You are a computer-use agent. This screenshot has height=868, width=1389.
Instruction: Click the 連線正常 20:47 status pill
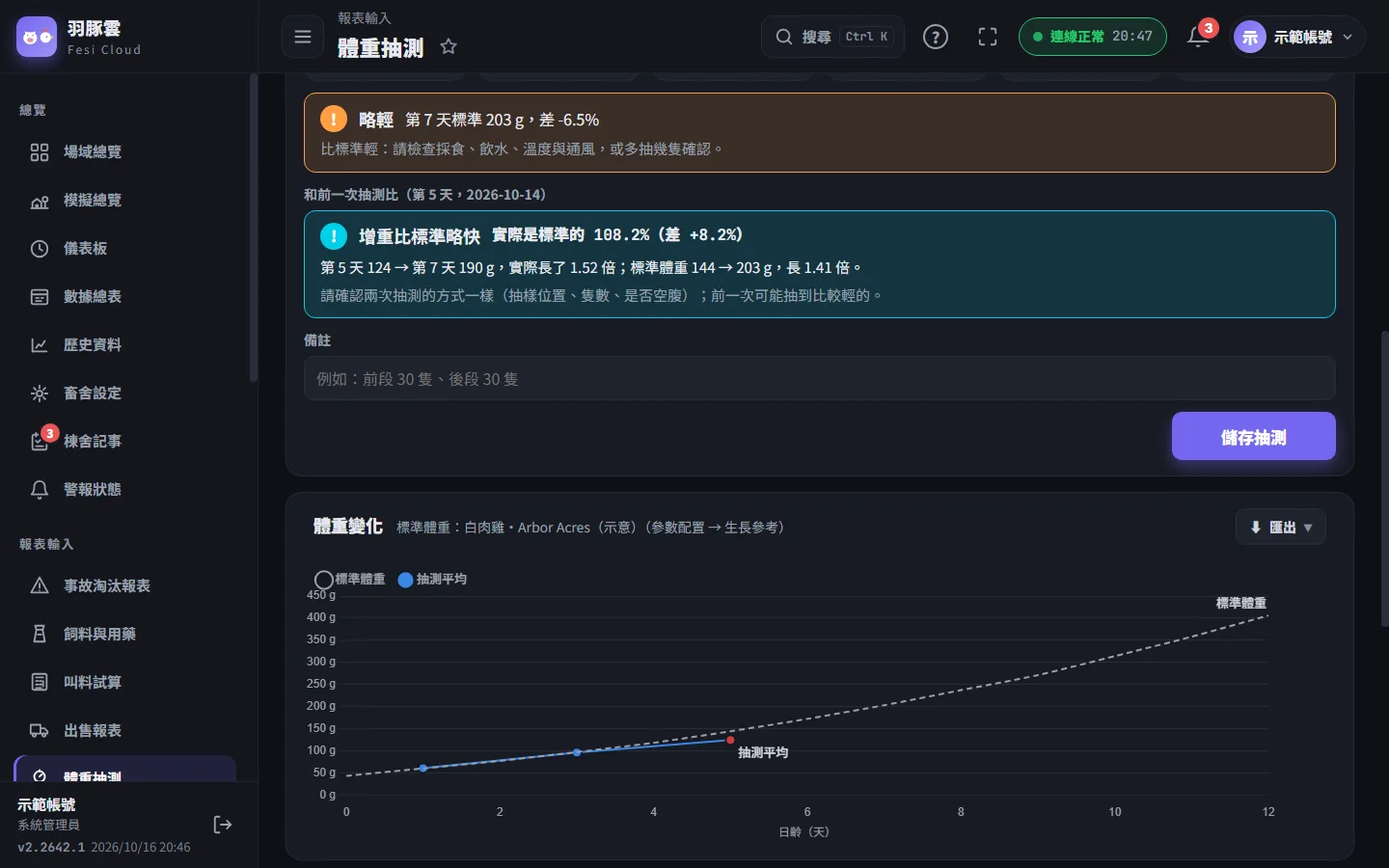point(1092,37)
